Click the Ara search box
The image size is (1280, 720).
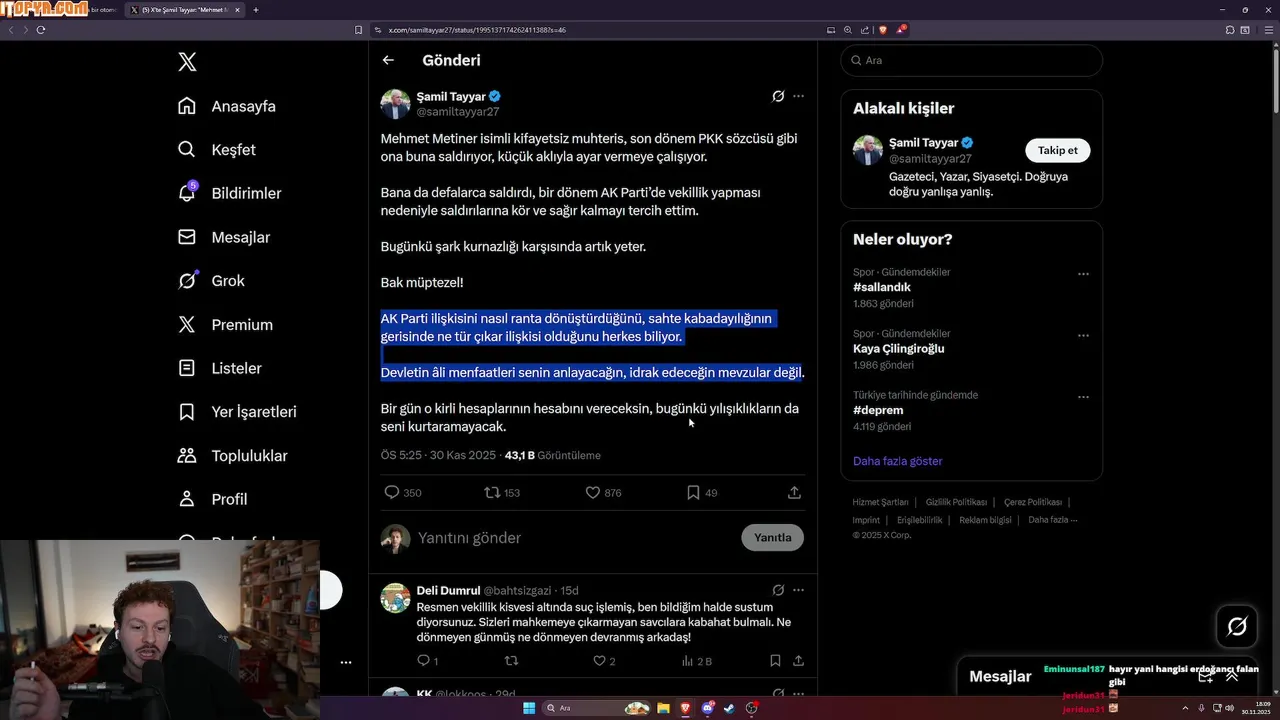(971, 60)
